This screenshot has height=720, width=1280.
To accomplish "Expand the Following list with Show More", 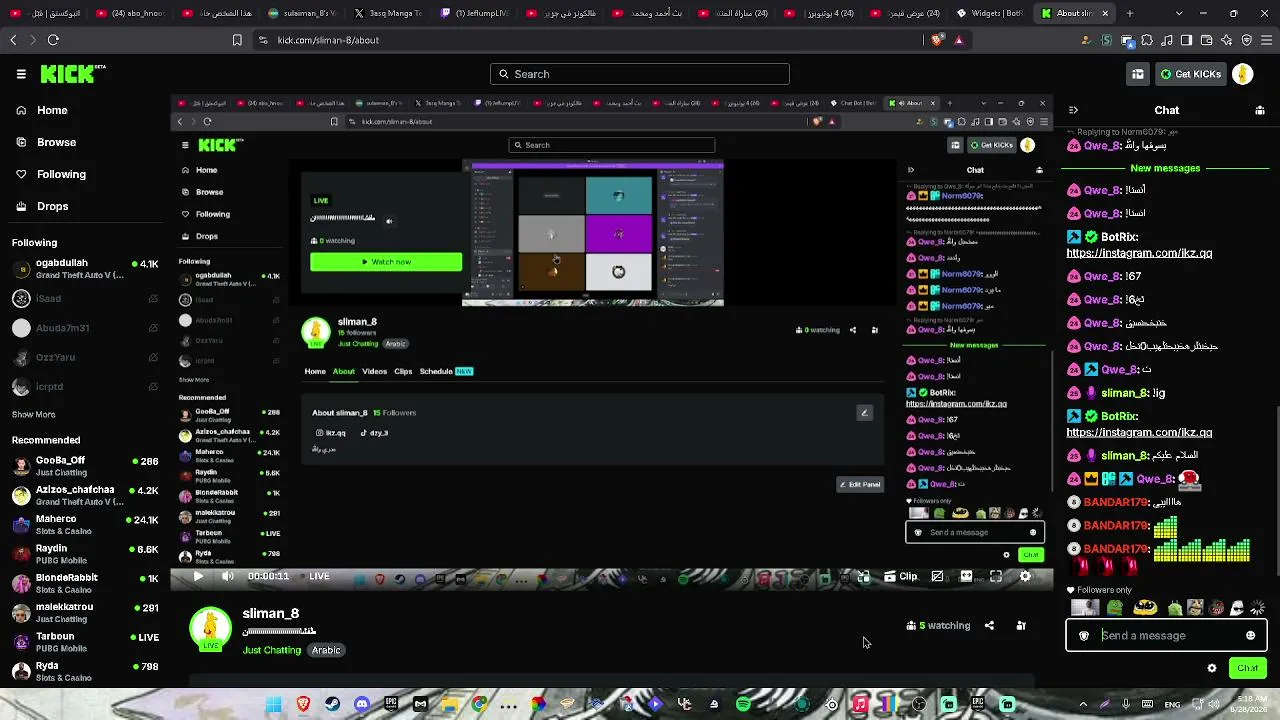I will [34, 414].
